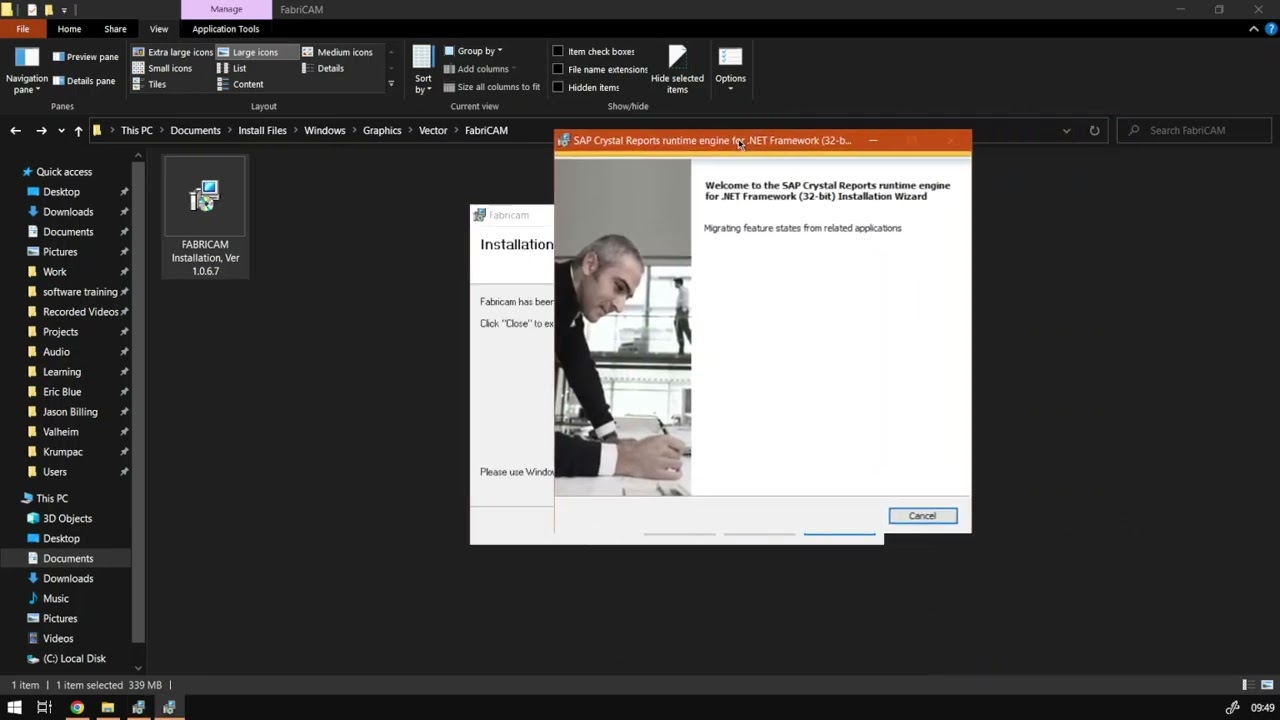The width and height of the screenshot is (1280, 720).
Task: Open Recorded Videos folder in sidebar
Action: 80,312
